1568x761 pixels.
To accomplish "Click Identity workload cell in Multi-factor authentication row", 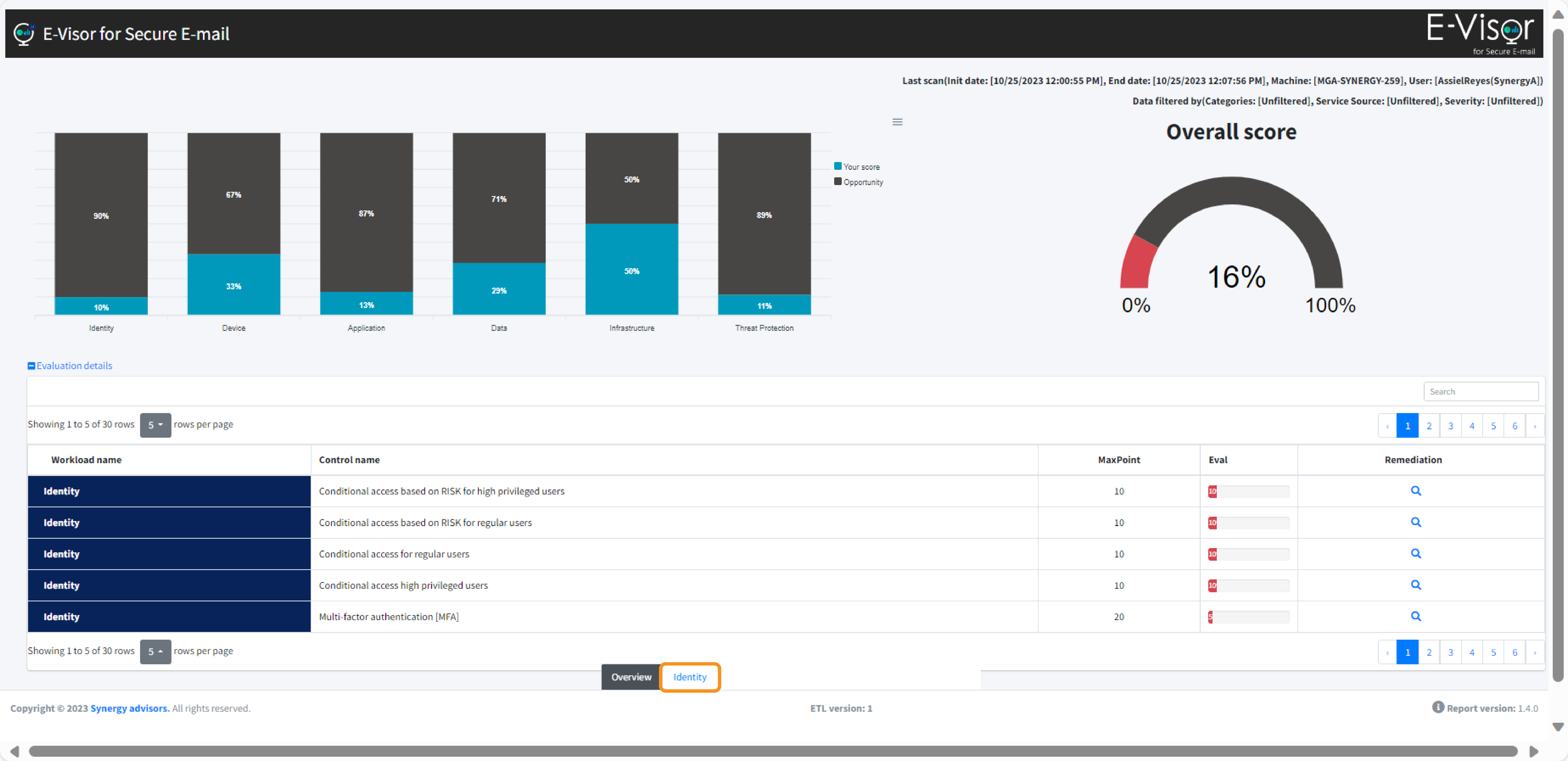I will click(169, 617).
